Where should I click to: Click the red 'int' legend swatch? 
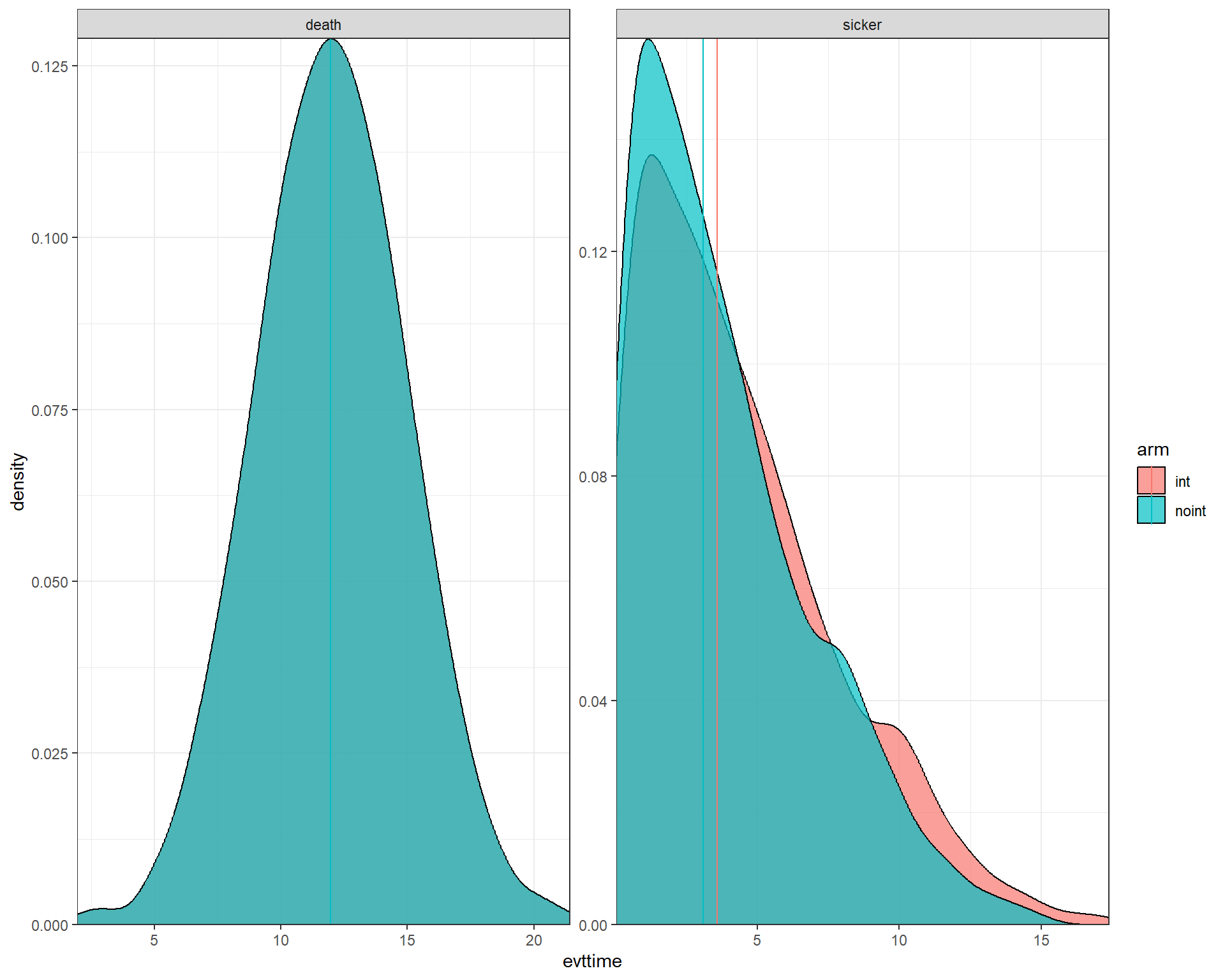pos(1151,481)
